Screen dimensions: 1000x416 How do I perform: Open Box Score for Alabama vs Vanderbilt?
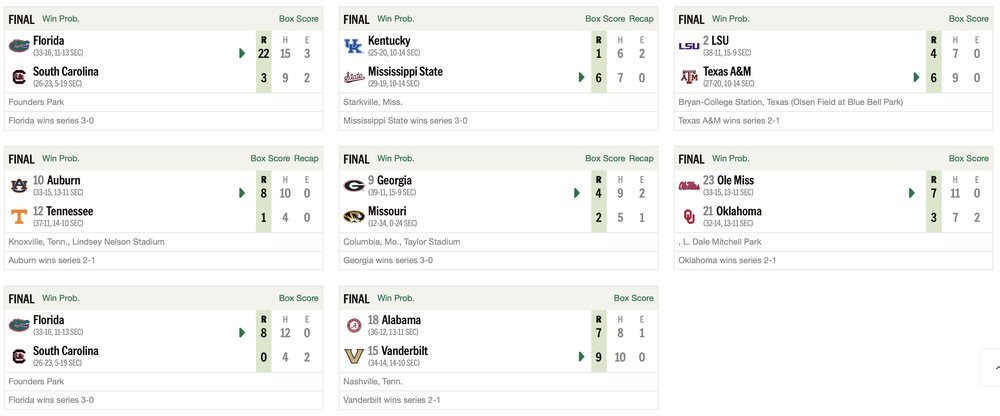coord(634,298)
